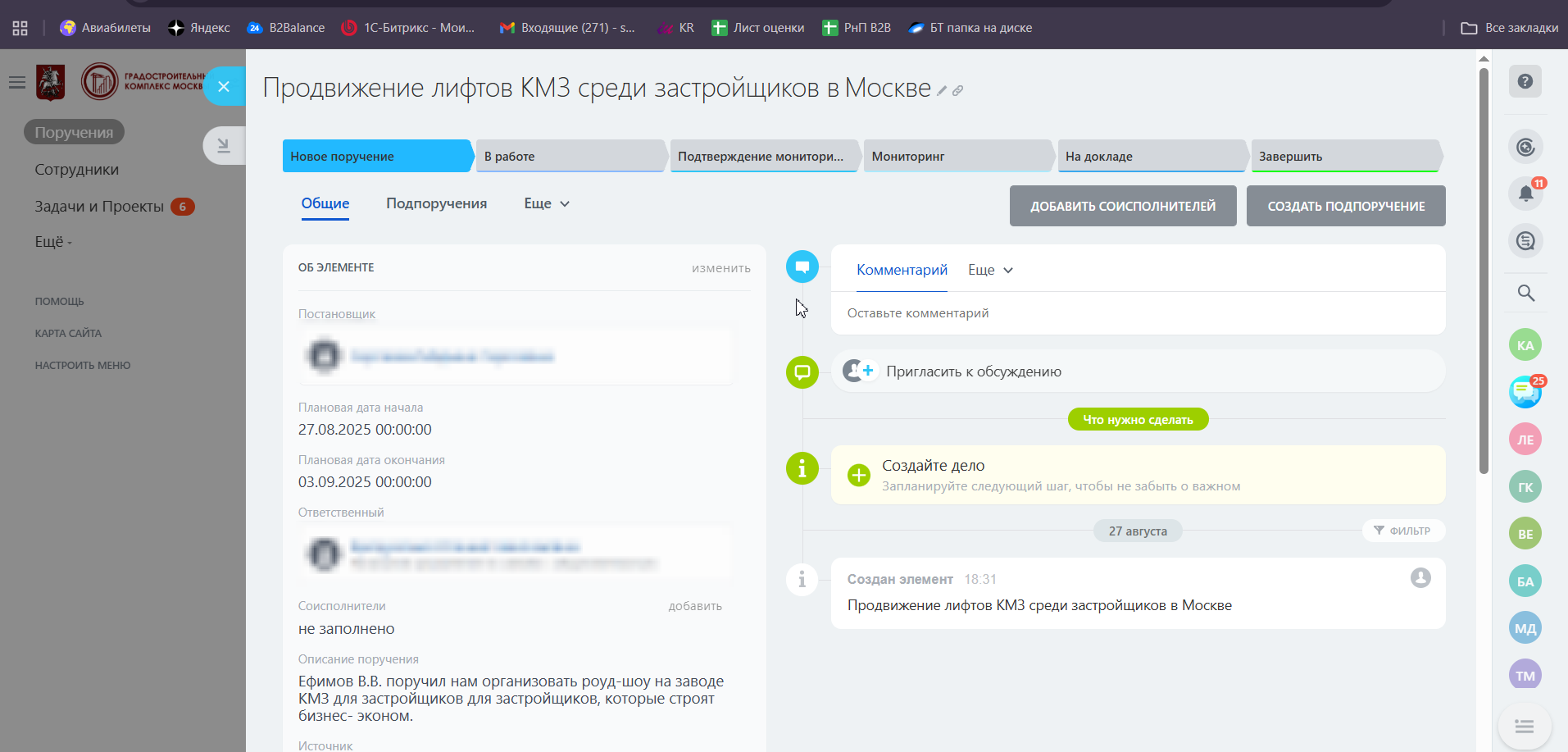Open chat with ЛЕ avatar
1568x752 pixels.
(x=1525, y=440)
